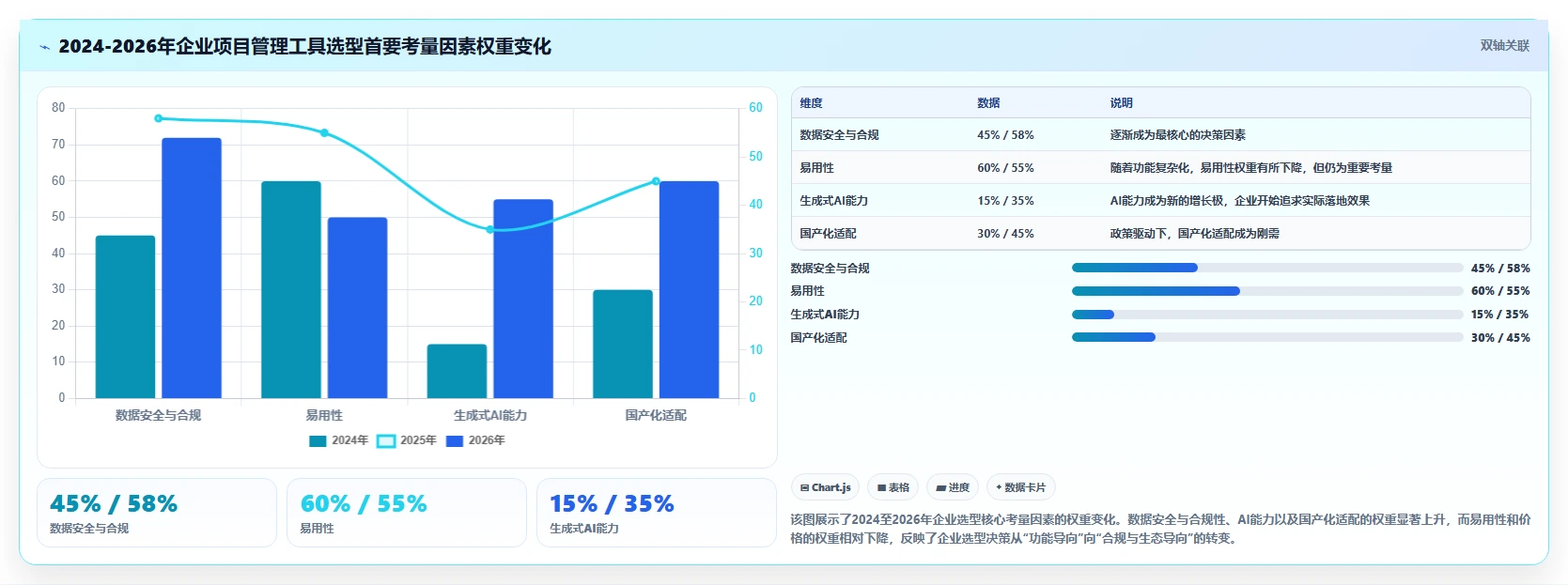The height and width of the screenshot is (585, 1568).
Task: Select the 数据卡片 tag chip
Action: pyautogui.click(x=1021, y=487)
